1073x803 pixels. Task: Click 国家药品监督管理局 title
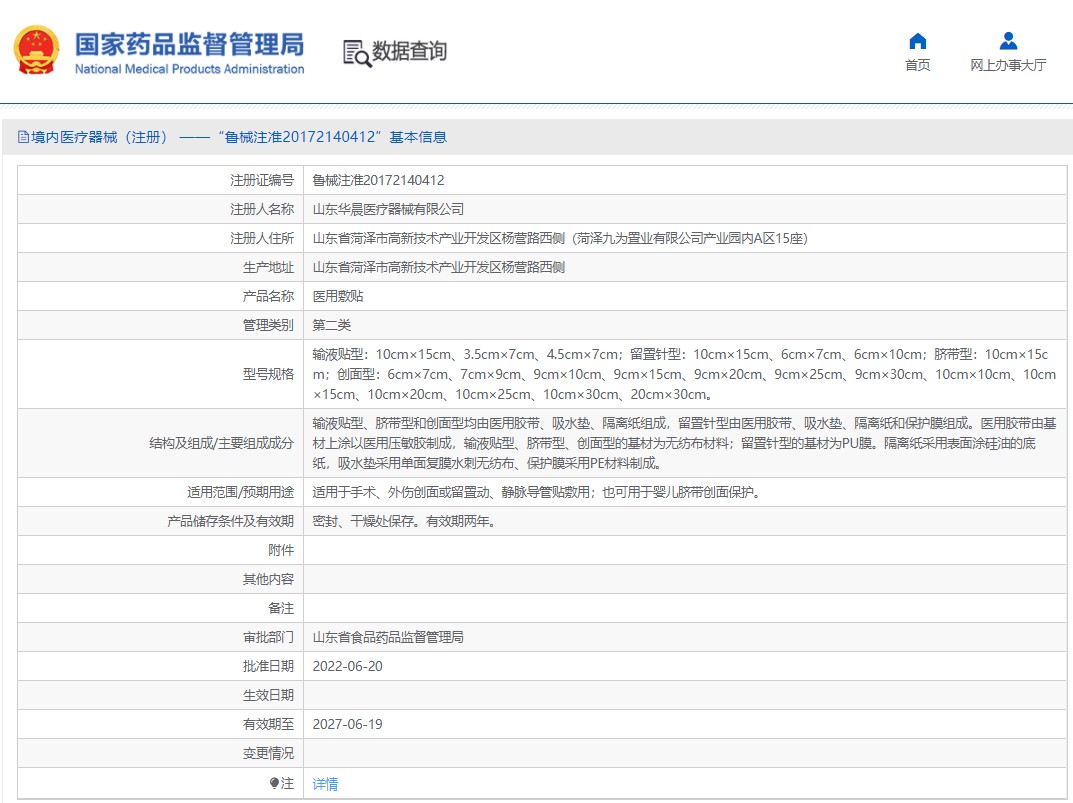[190, 44]
